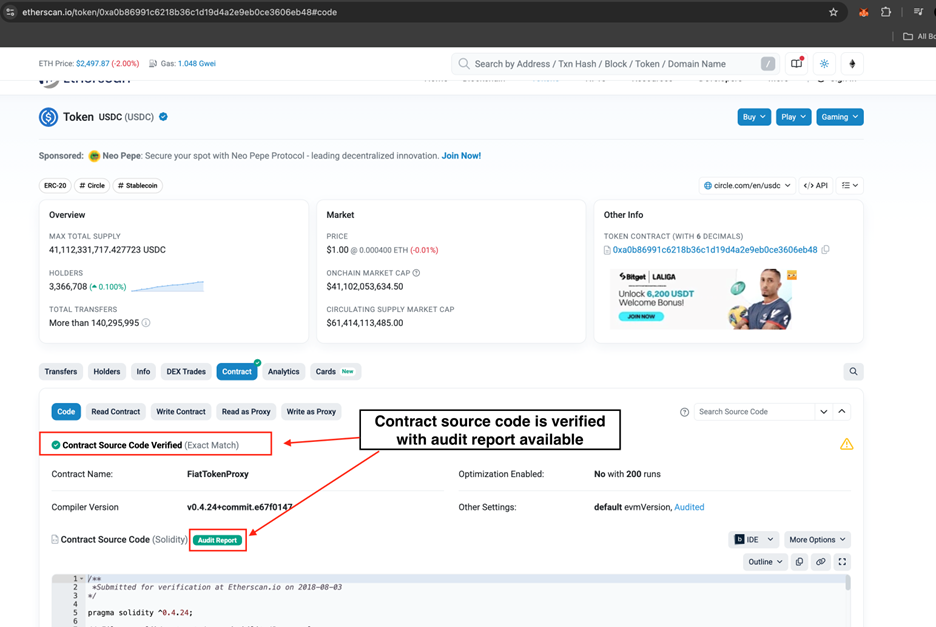Click the green verified checkmark icon

pyautogui.click(x=56, y=445)
